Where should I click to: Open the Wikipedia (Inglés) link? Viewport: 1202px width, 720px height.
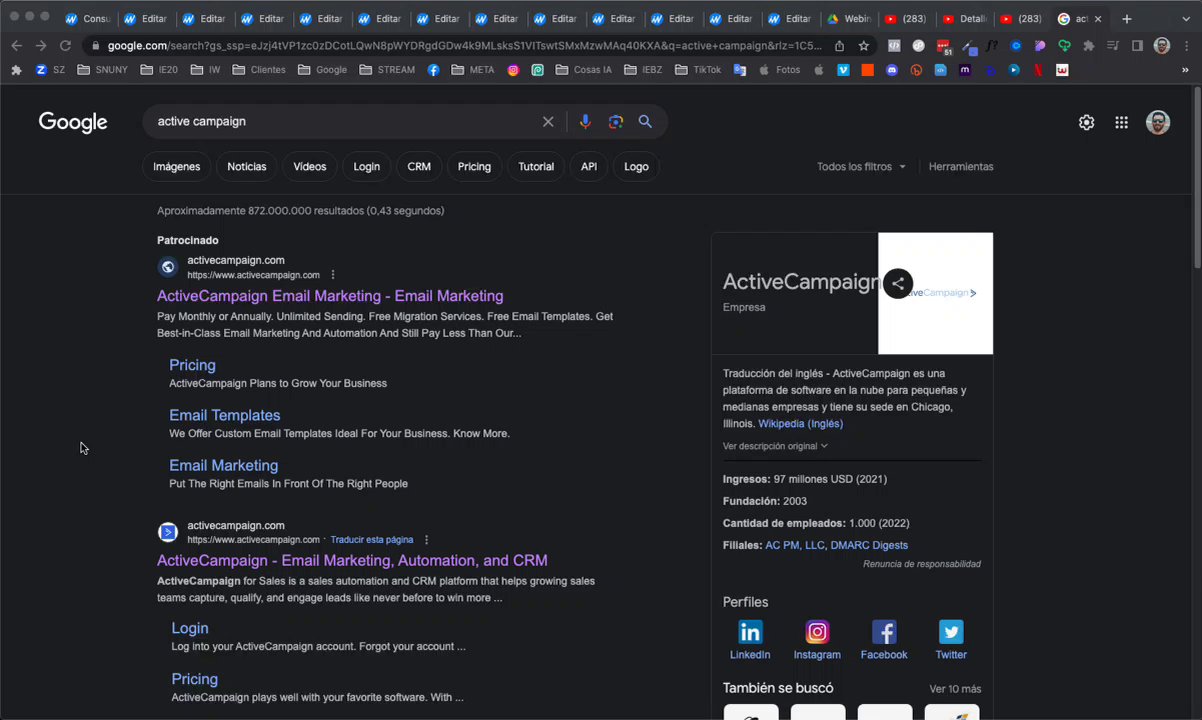[x=800, y=424]
